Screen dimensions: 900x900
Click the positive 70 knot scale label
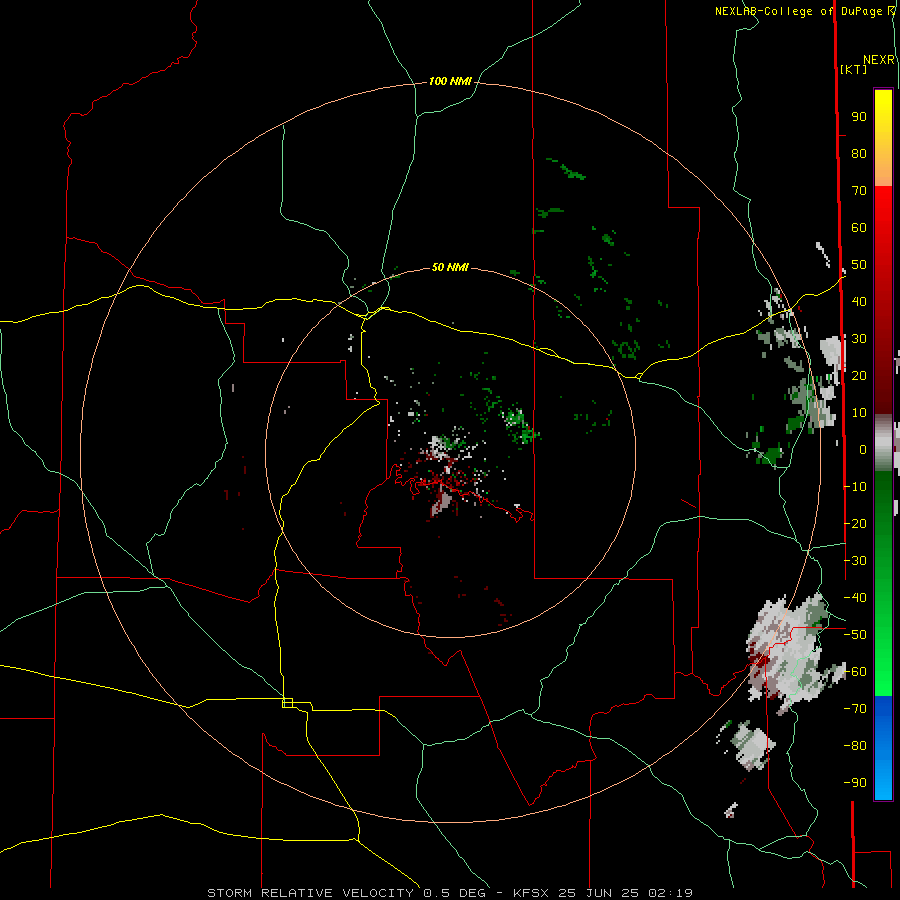(859, 191)
